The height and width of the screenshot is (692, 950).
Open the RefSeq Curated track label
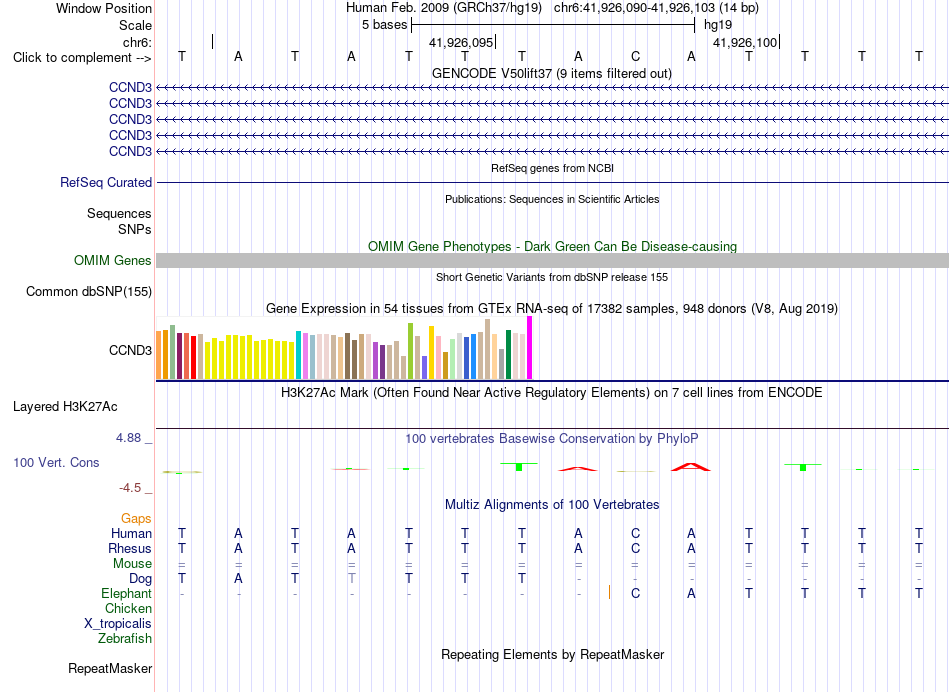105,182
